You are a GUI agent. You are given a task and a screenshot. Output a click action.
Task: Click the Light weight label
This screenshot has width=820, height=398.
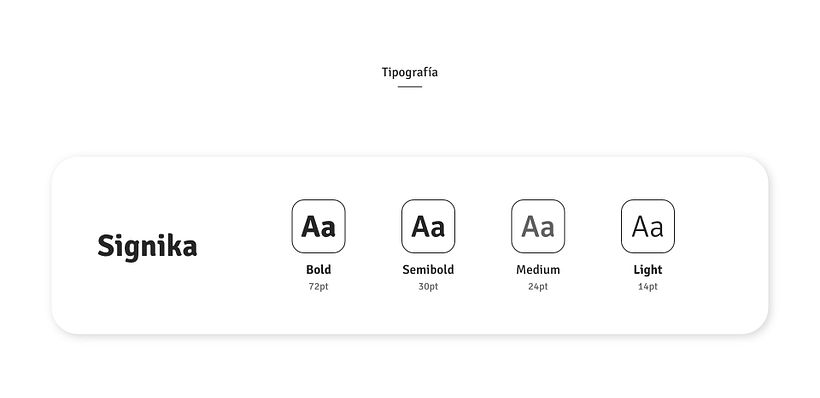pos(648,270)
